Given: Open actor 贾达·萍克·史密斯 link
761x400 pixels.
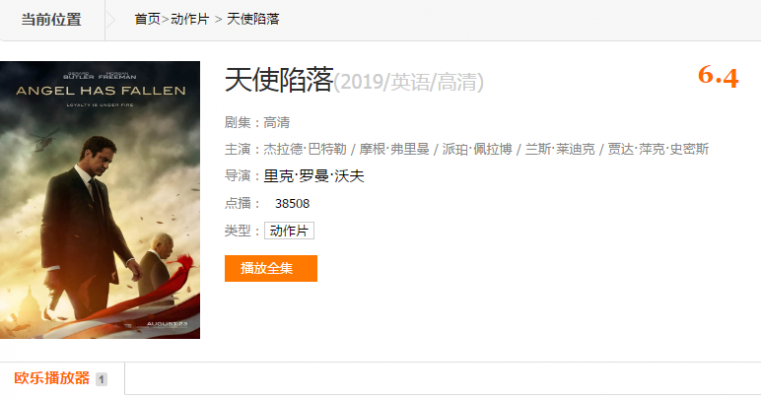Looking at the screenshot, I should (658, 149).
